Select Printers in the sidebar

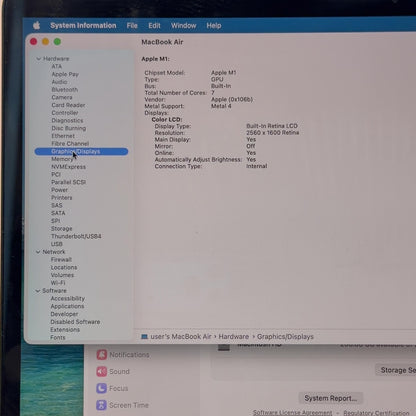click(x=62, y=198)
